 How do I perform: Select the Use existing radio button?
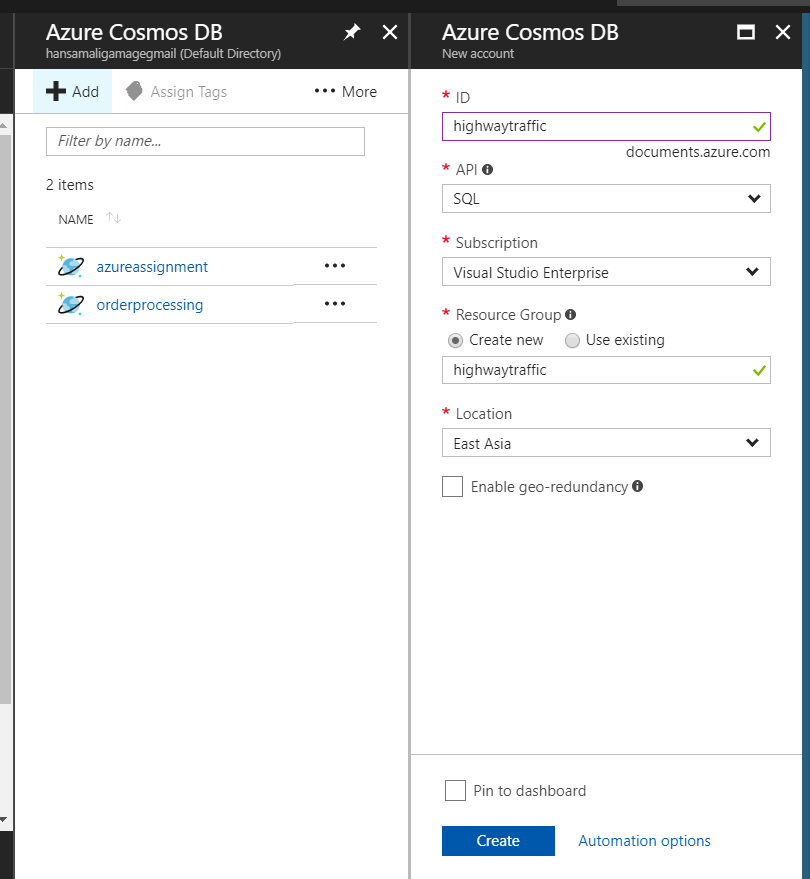coord(572,340)
